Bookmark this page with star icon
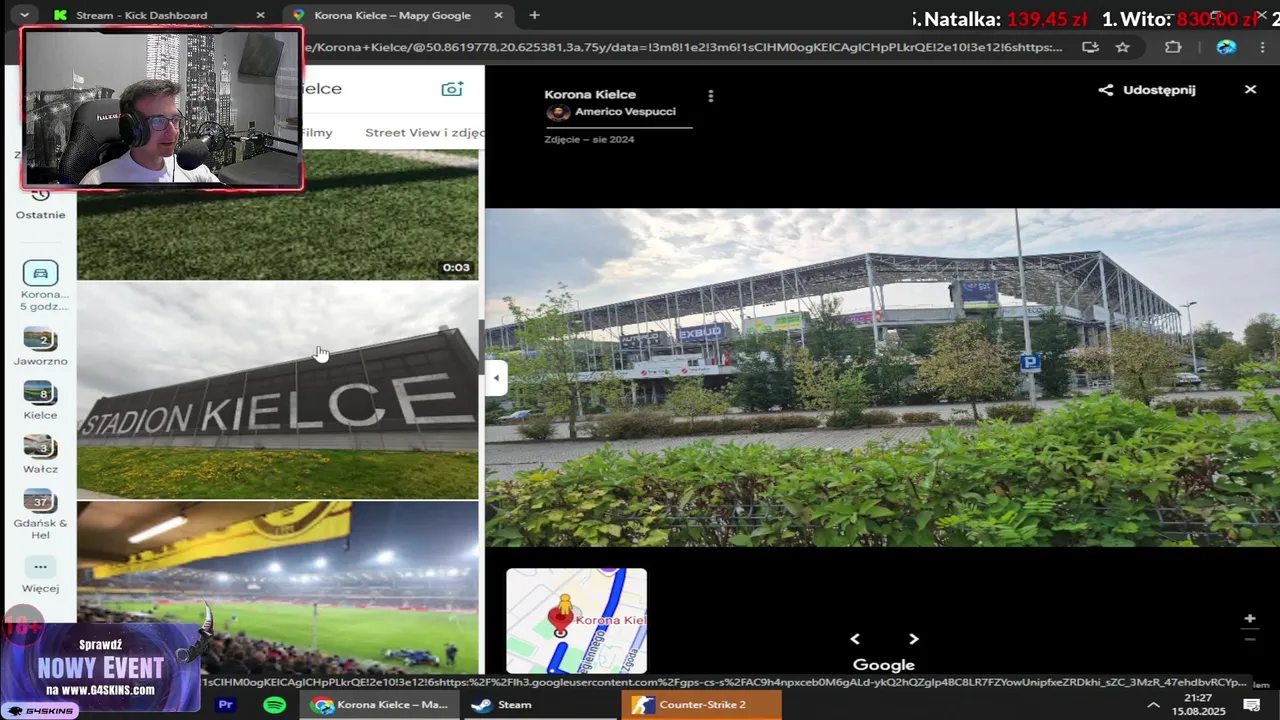The height and width of the screenshot is (720, 1280). click(1123, 47)
